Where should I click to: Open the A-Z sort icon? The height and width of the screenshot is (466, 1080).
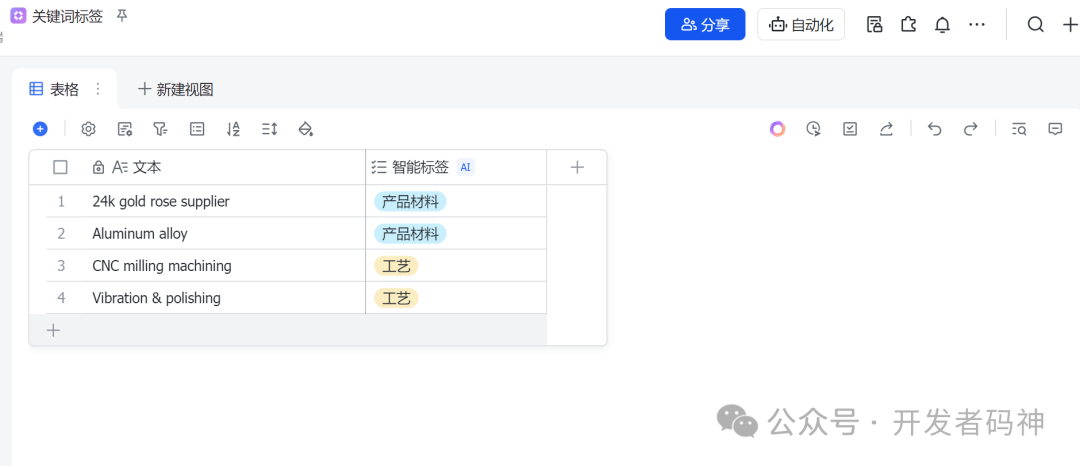(x=233, y=129)
